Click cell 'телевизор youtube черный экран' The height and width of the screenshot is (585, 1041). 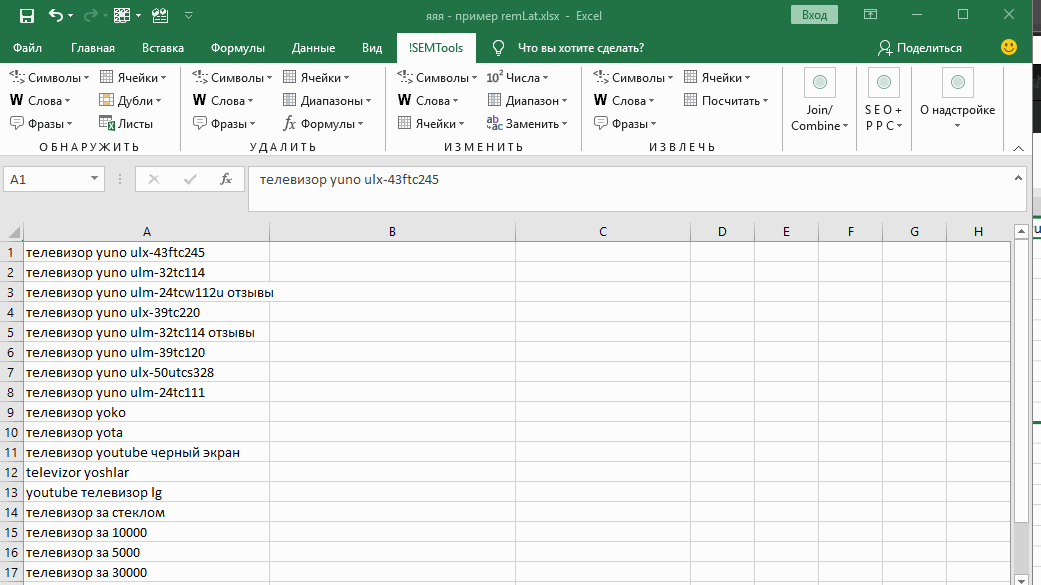coord(146,453)
